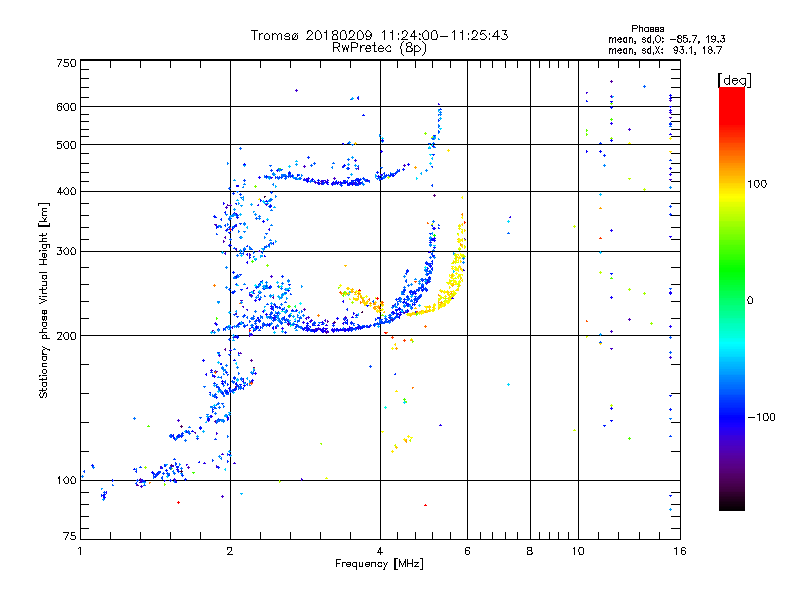The height and width of the screenshot is (600, 800).
Task: Click the y-axis label '400'
Action: point(66,191)
